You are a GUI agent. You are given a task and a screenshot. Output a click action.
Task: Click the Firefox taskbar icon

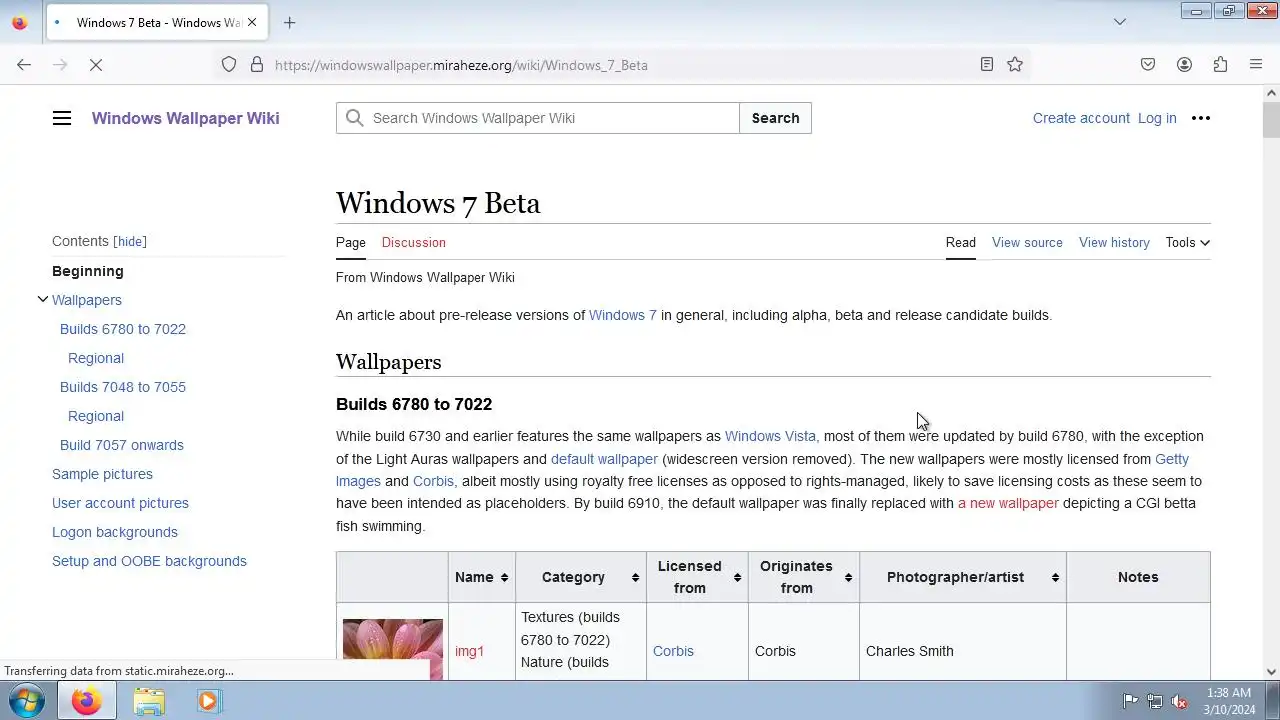coord(87,701)
